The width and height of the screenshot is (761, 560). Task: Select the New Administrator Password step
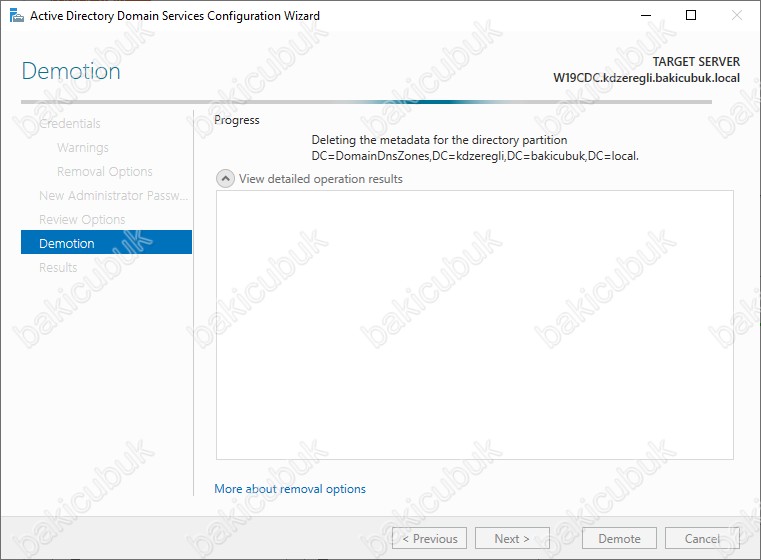[113, 196]
